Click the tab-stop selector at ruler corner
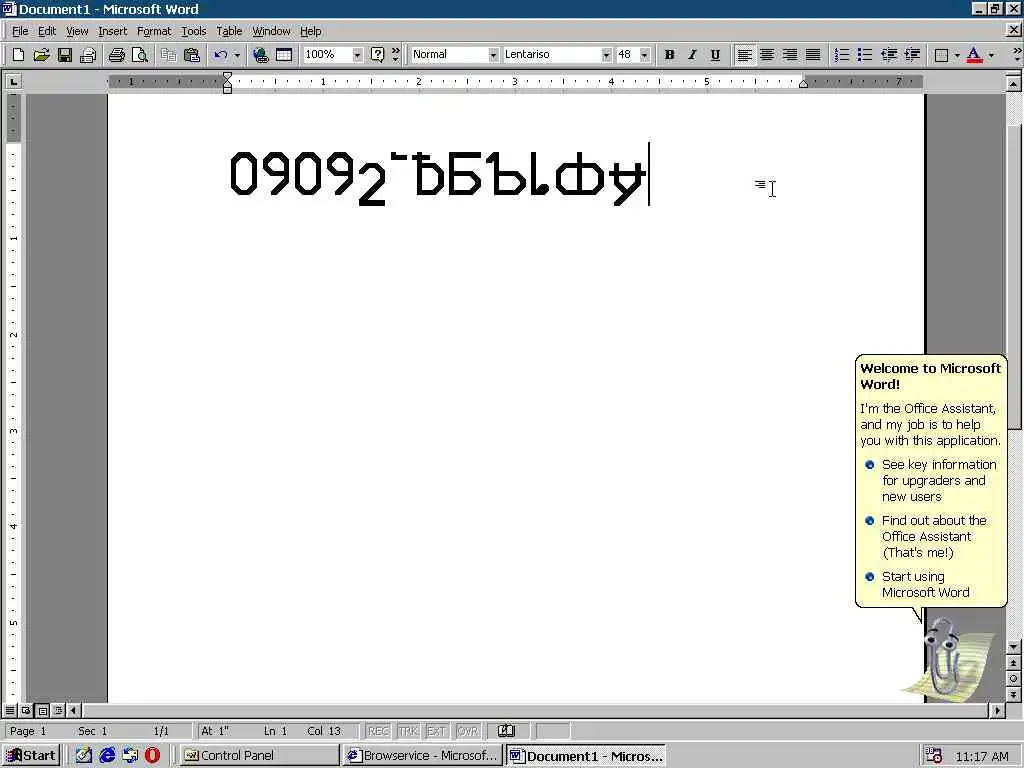Image resolution: width=1024 pixels, height=768 pixels. [x=13, y=82]
